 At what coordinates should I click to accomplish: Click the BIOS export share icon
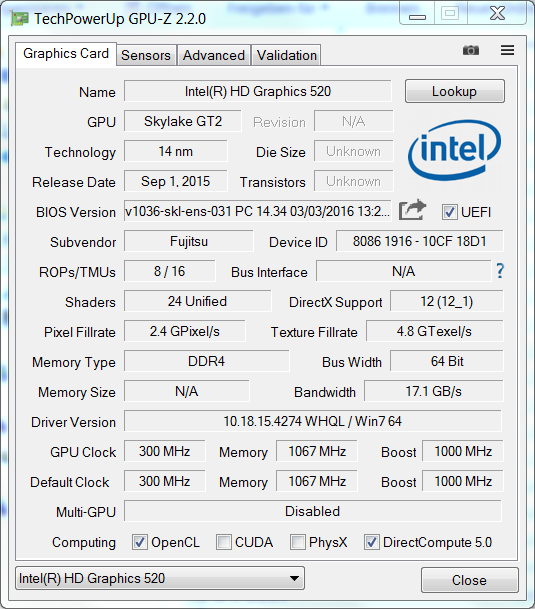(413, 210)
